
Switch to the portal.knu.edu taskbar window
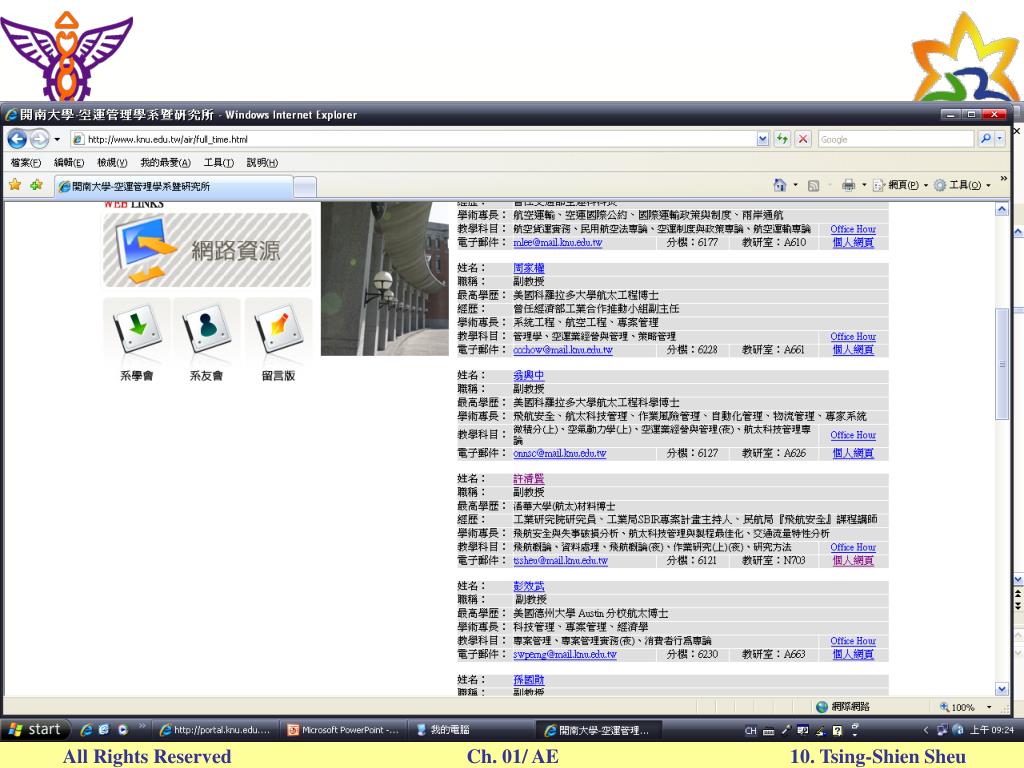pos(216,730)
